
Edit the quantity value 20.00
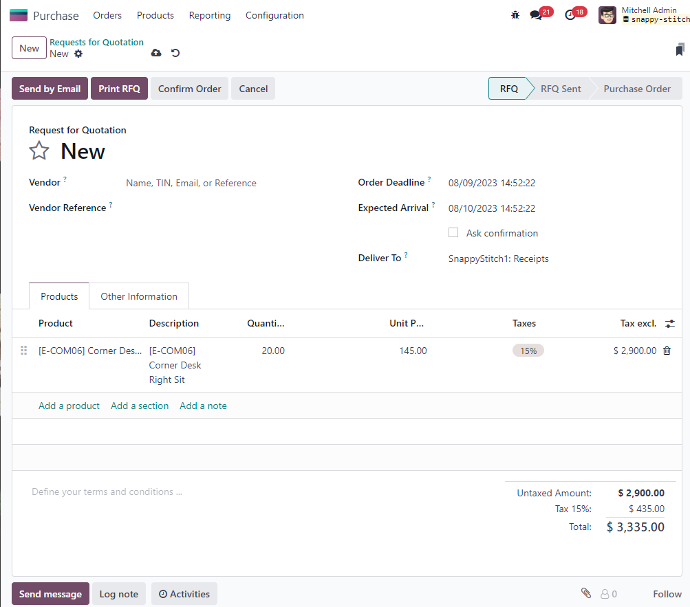tap(273, 351)
